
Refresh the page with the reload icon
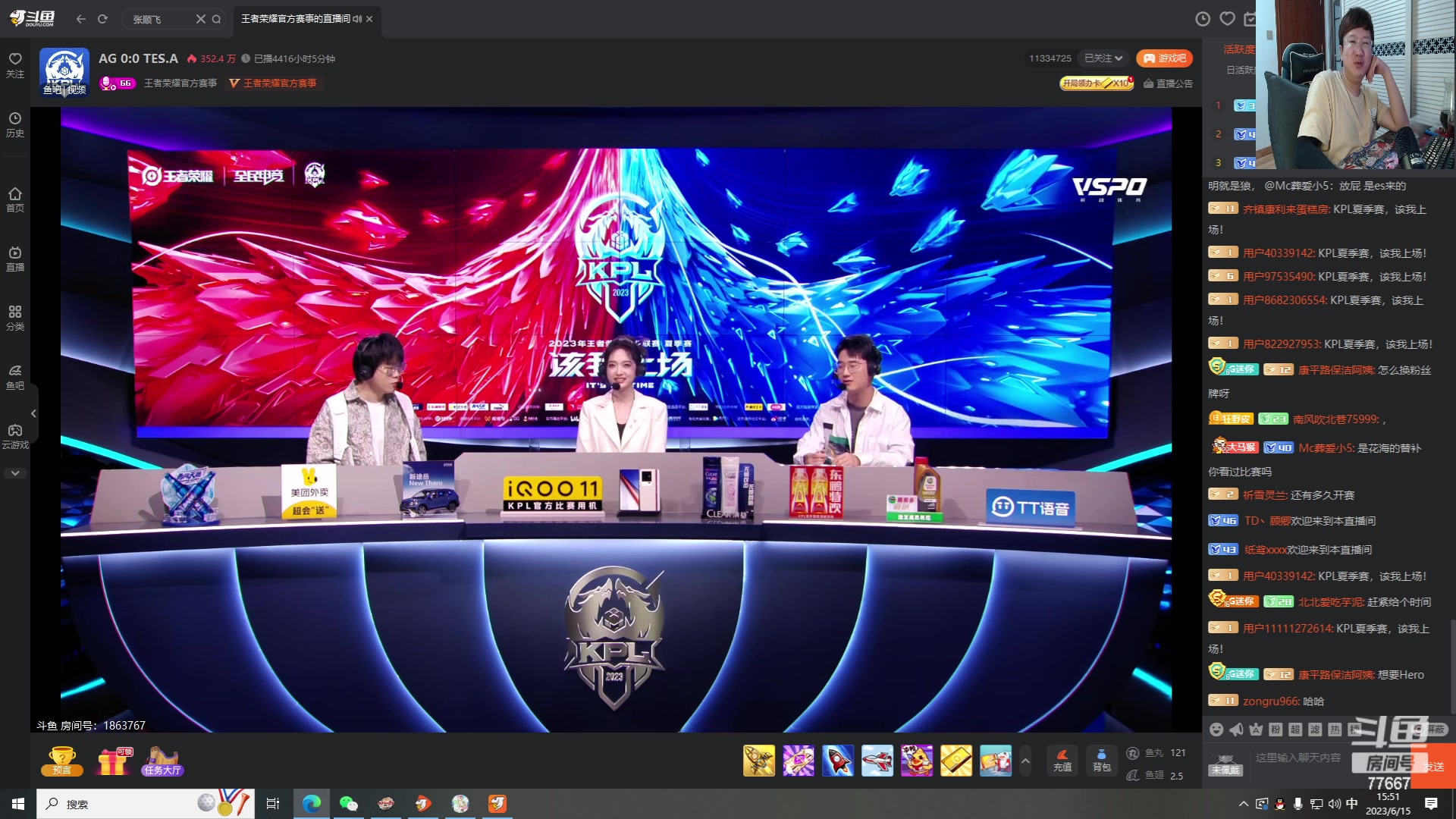click(102, 19)
